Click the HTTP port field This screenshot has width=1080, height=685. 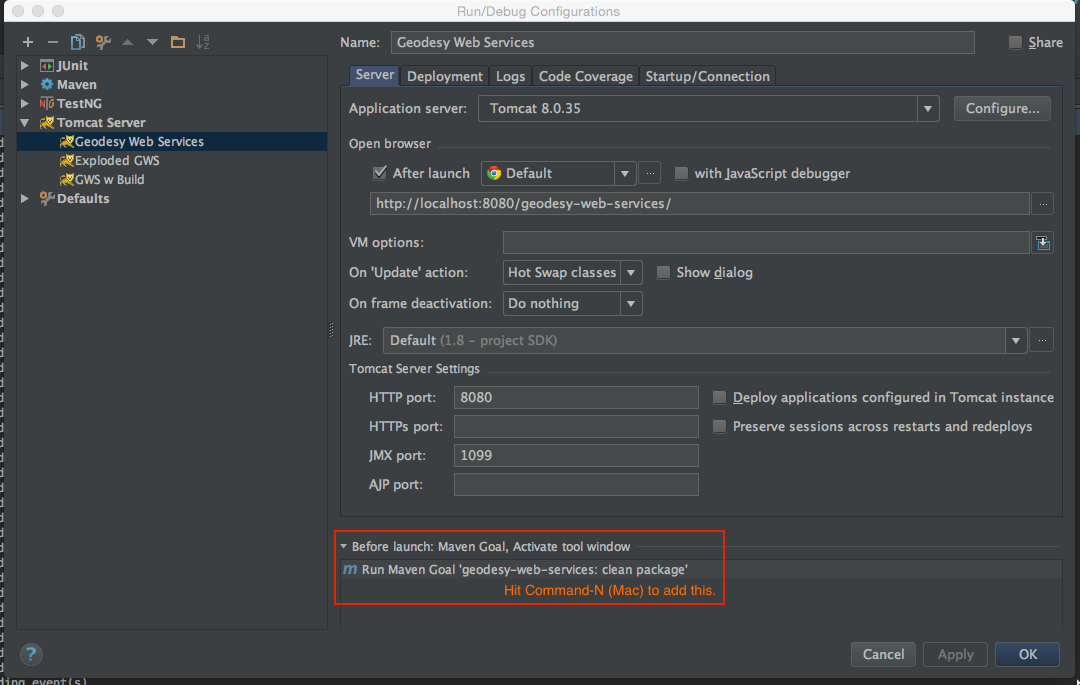(x=576, y=397)
